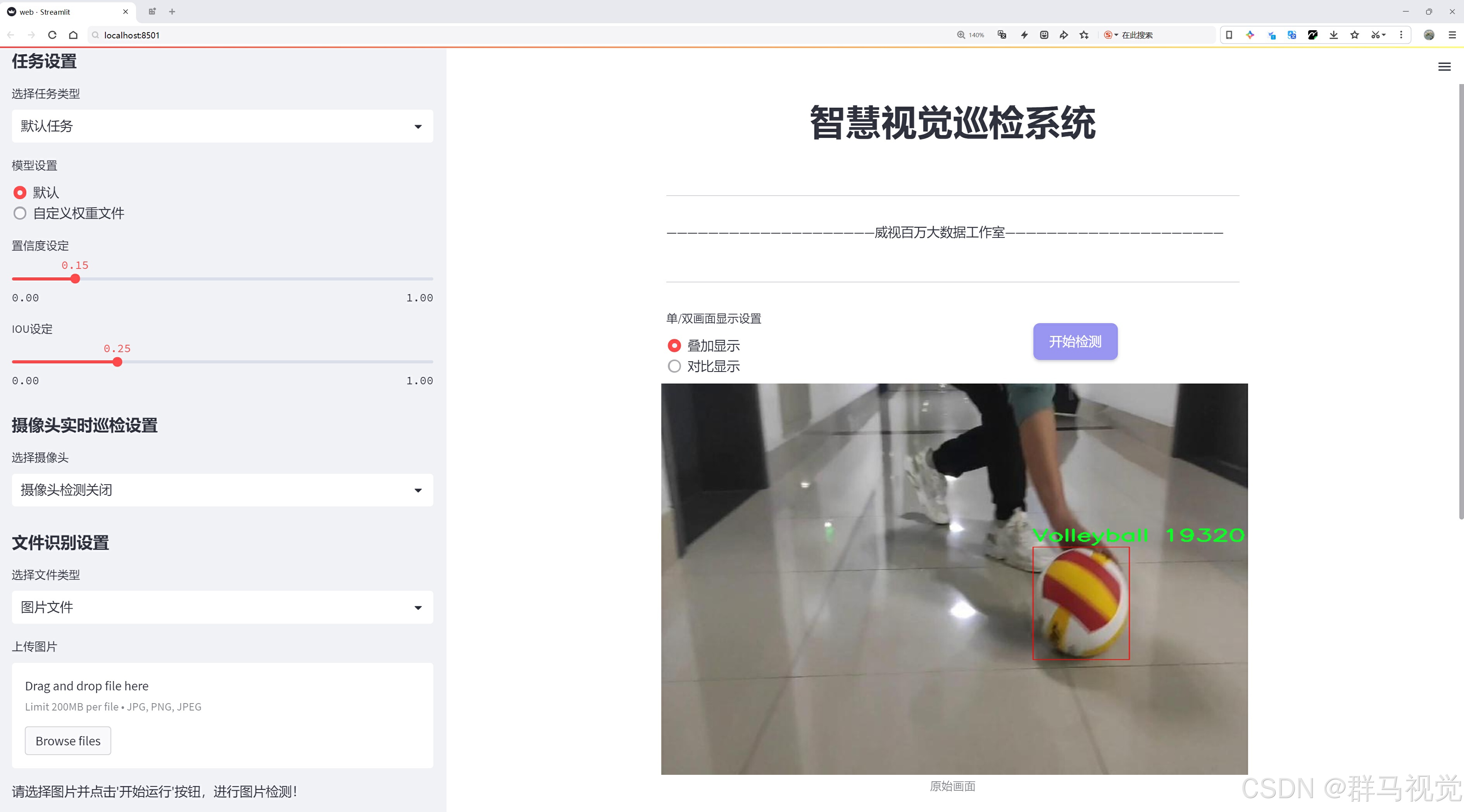Screen dimensions: 1464x812
Task: Click the browser home icon
Action: (73, 35)
